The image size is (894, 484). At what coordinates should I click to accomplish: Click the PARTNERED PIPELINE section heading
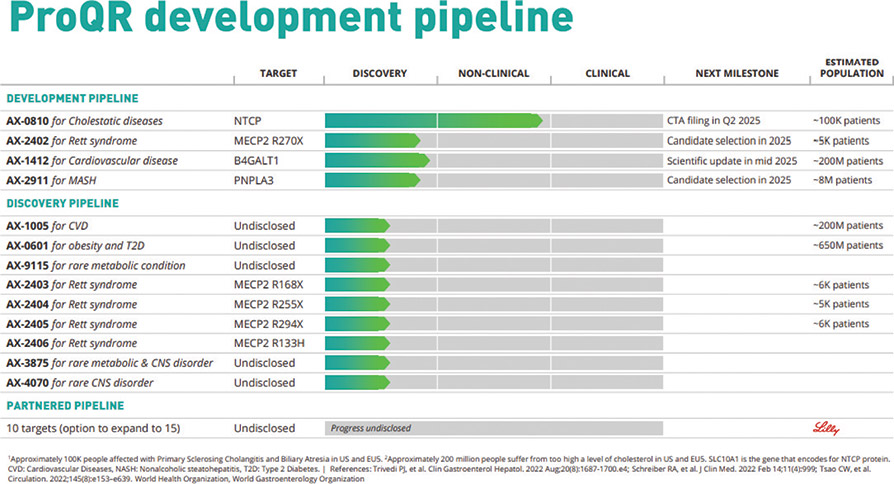tap(65, 406)
